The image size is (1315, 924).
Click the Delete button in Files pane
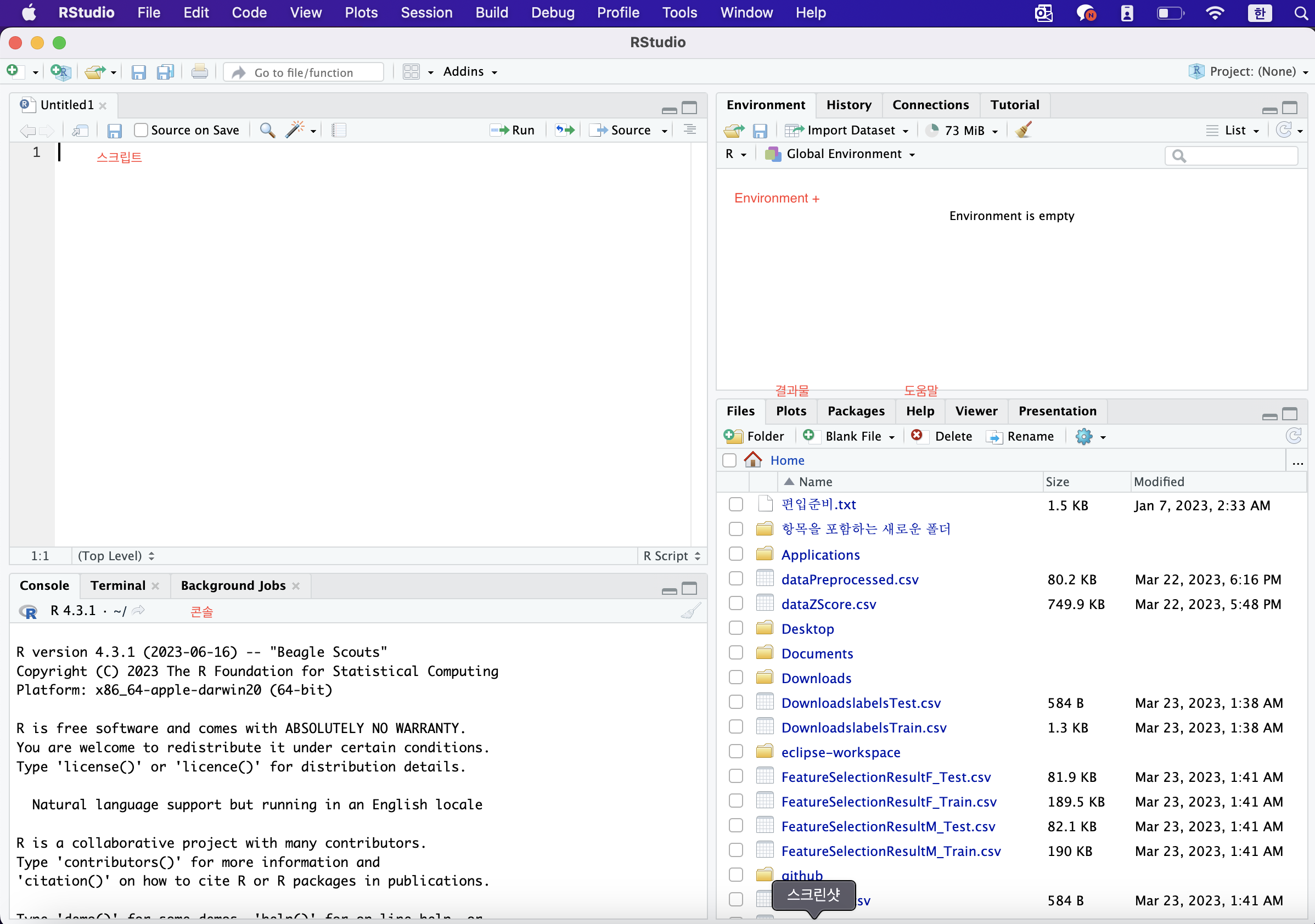(x=942, y=436)
